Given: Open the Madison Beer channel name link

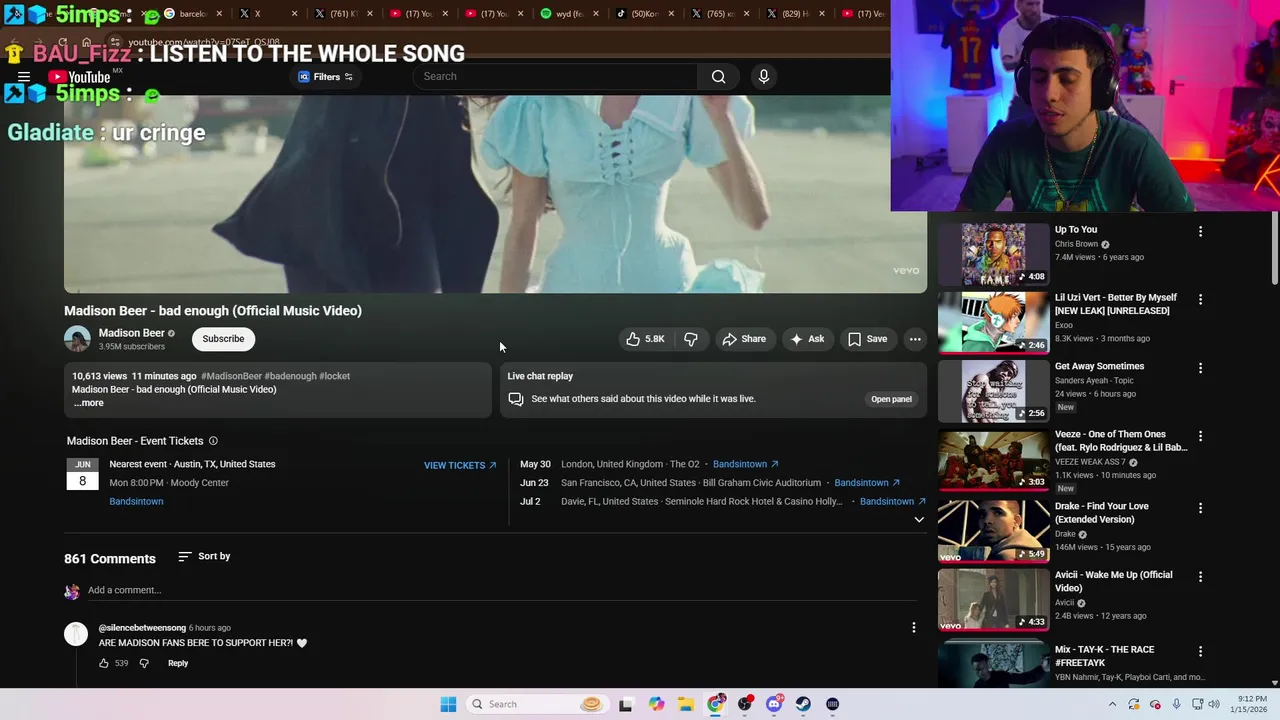Looking at the screenshot, I should click(x=131, y=333).
